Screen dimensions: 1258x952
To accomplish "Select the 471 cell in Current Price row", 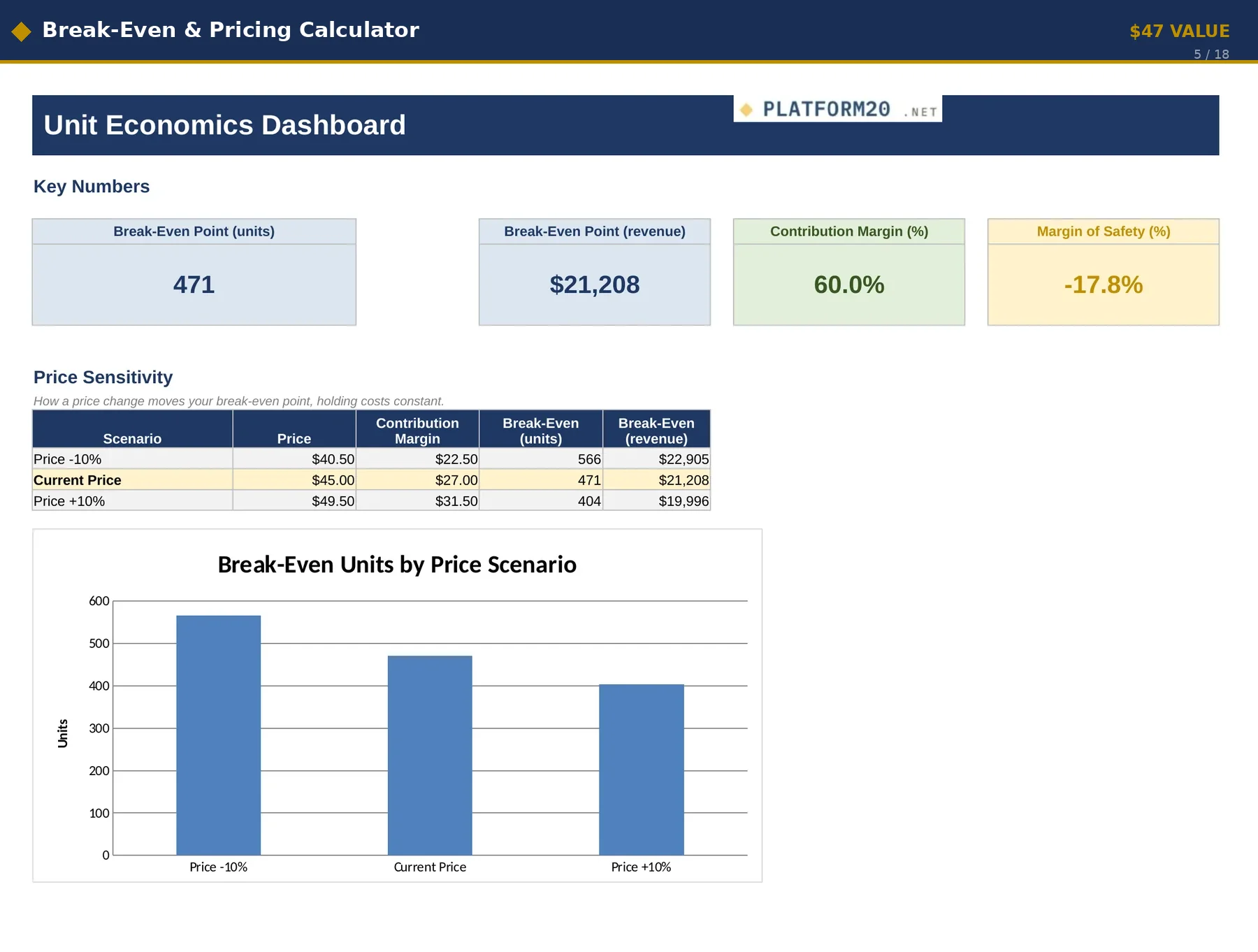I will [541, 480].
